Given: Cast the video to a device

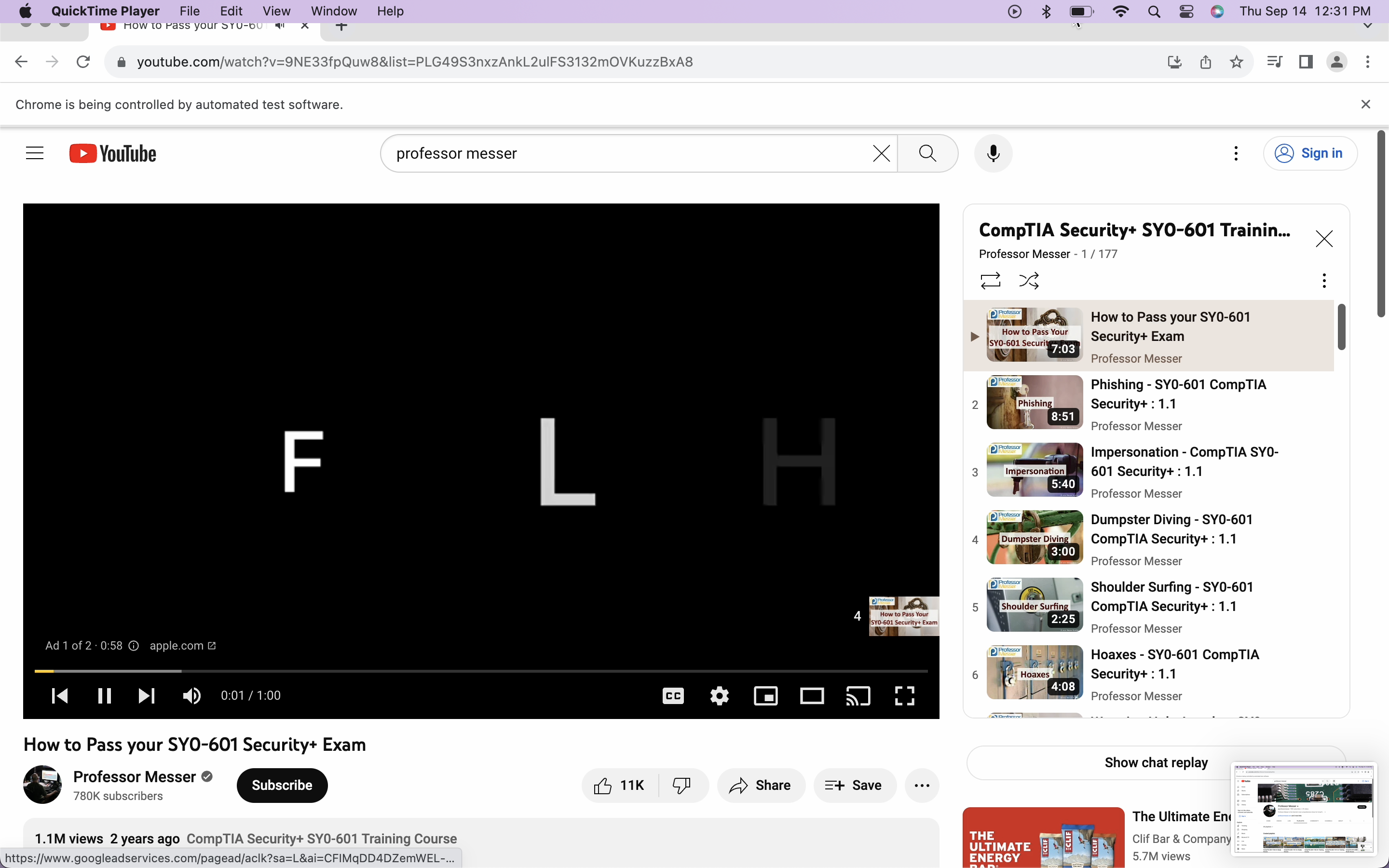Looking at the screenshot, I should click(858, 696).
